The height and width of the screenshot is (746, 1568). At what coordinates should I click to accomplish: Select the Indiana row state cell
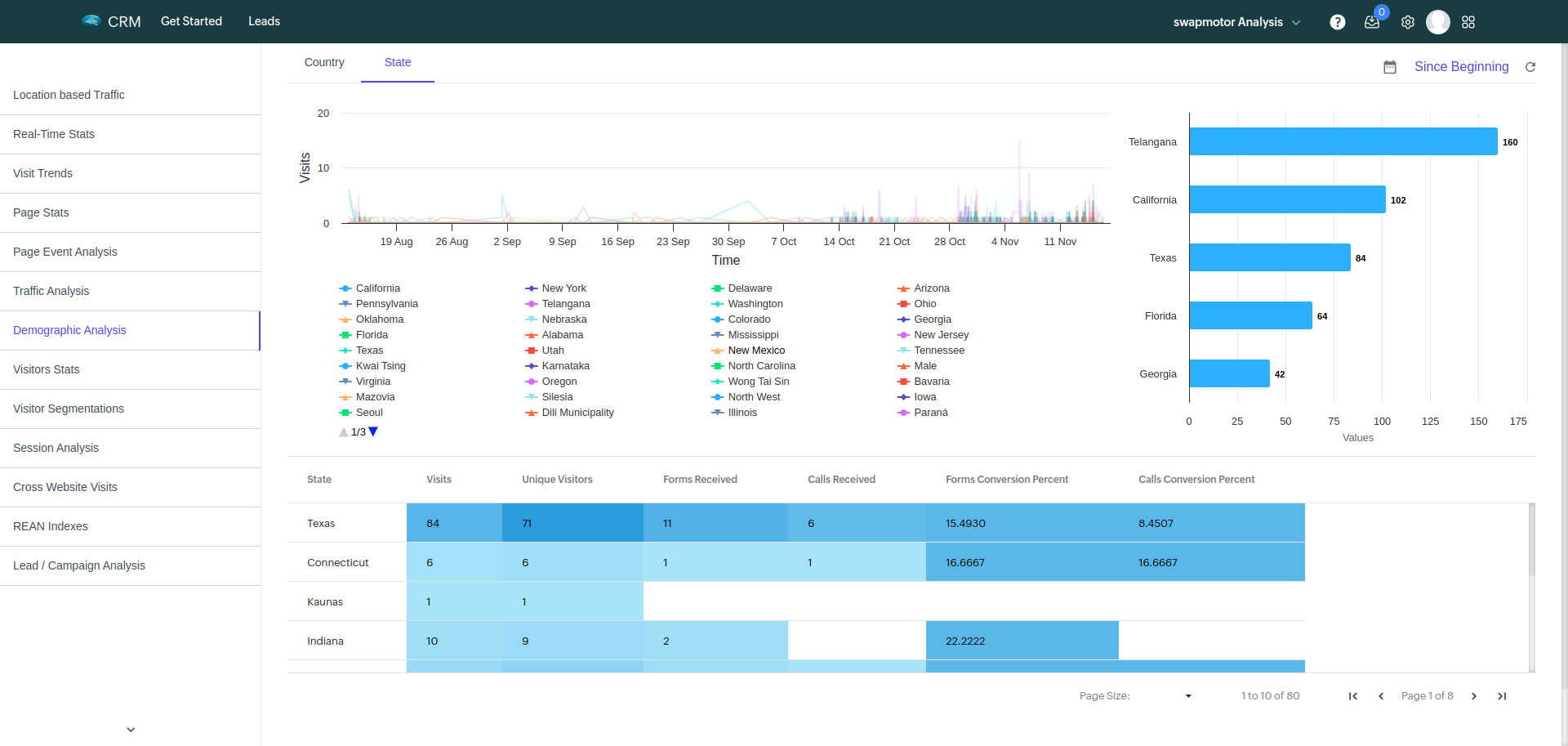click(347, 641)
